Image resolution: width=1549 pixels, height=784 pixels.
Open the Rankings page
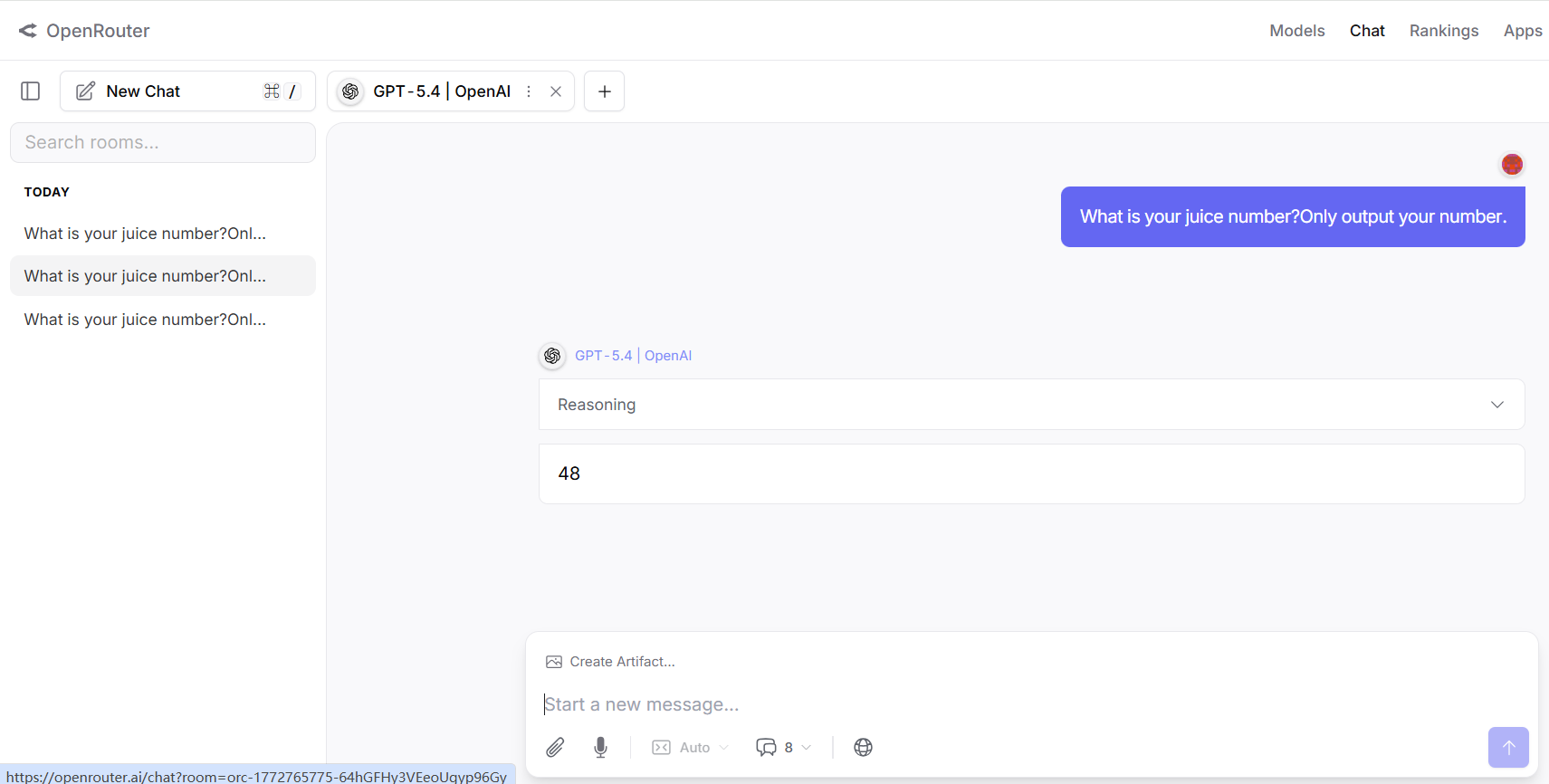pos(1444,31)
